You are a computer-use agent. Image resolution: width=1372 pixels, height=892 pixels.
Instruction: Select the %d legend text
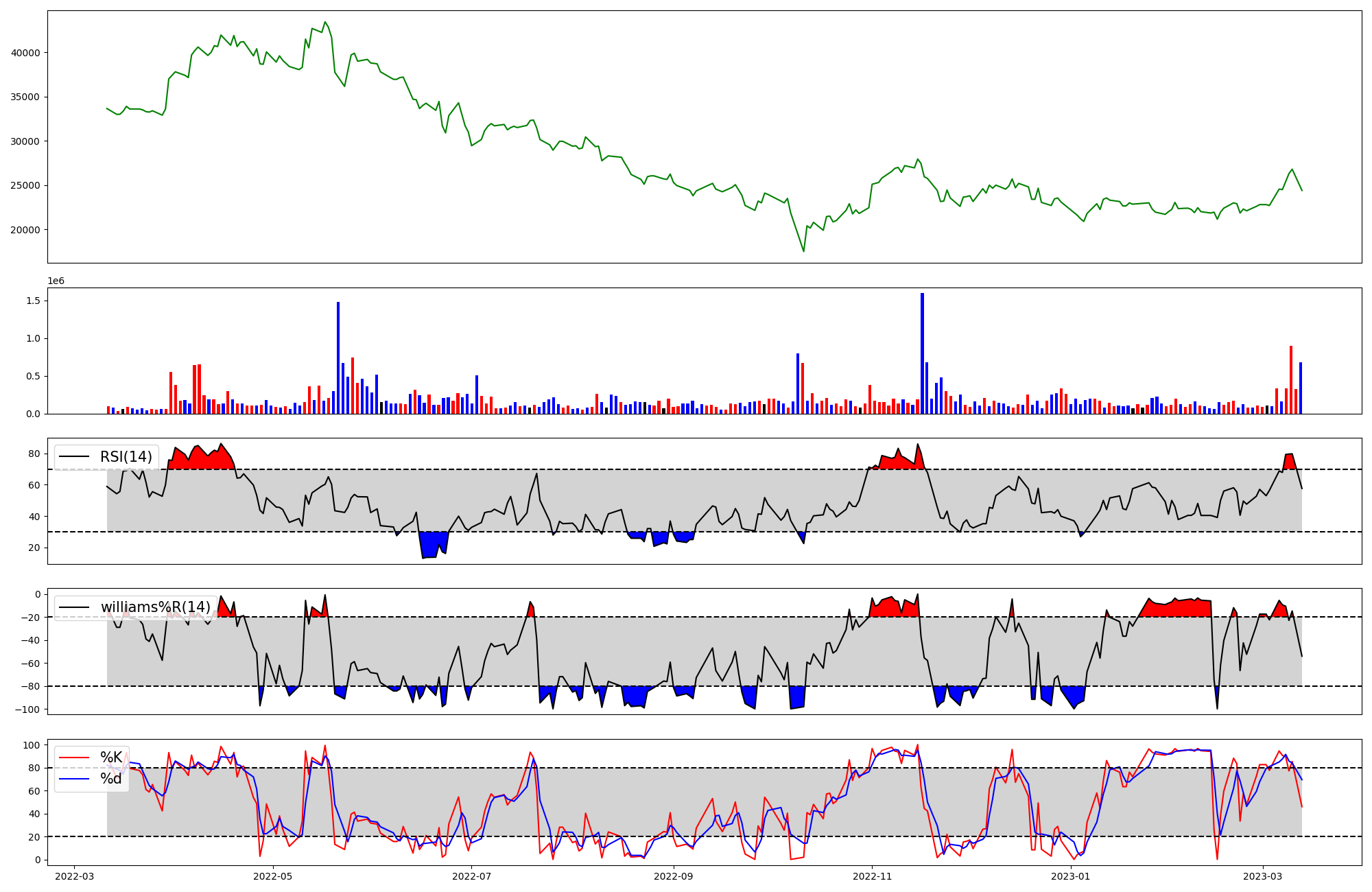pos(111,779)
